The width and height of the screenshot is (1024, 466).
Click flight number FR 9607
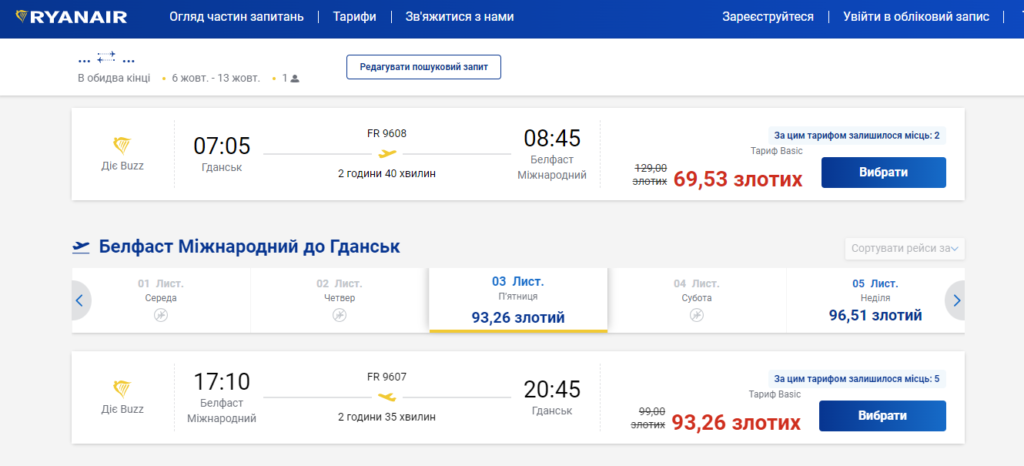pos(387,377)
